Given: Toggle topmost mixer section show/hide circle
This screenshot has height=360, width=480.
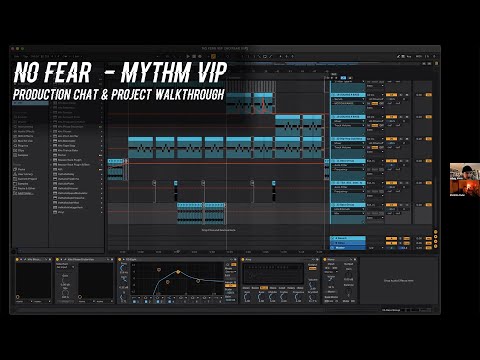Looking at the screenshot, I should (435, 232).
